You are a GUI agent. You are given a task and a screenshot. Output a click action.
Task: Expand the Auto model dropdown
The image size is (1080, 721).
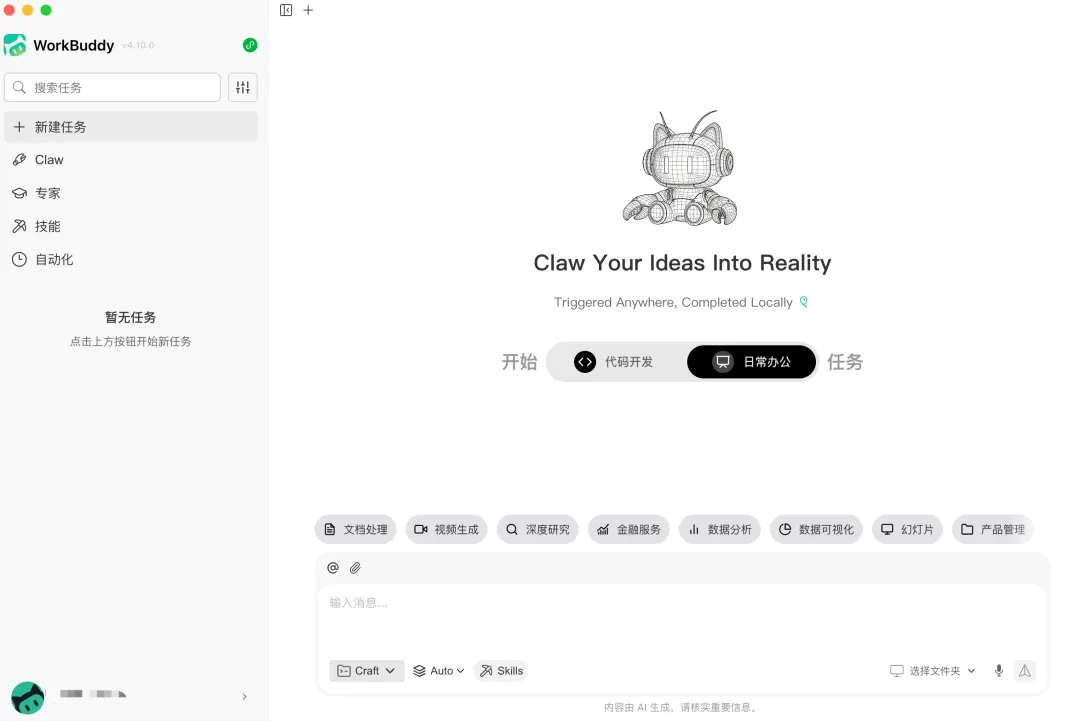(439, 671)
